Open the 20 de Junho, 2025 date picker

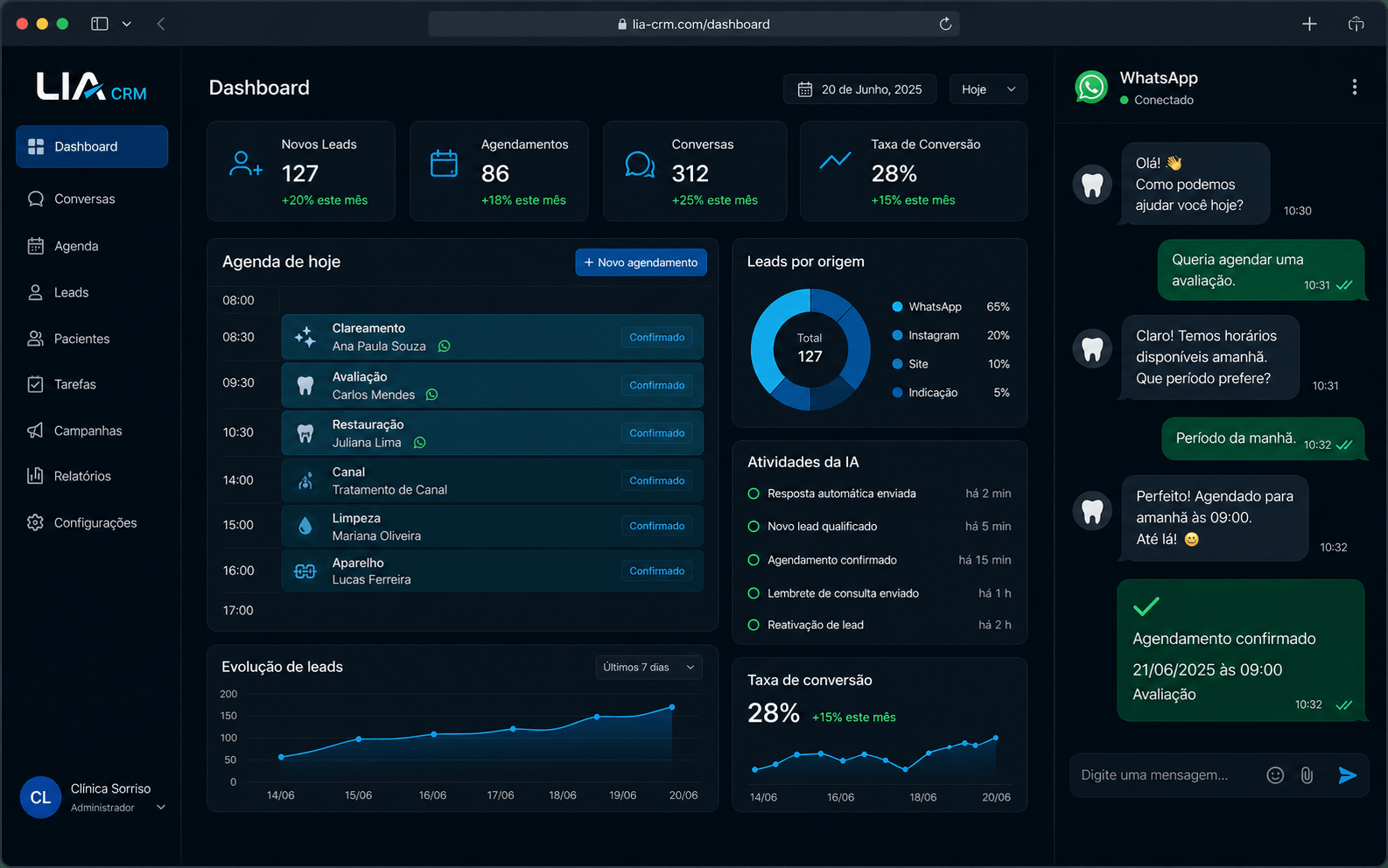click(x=859, y=89)
